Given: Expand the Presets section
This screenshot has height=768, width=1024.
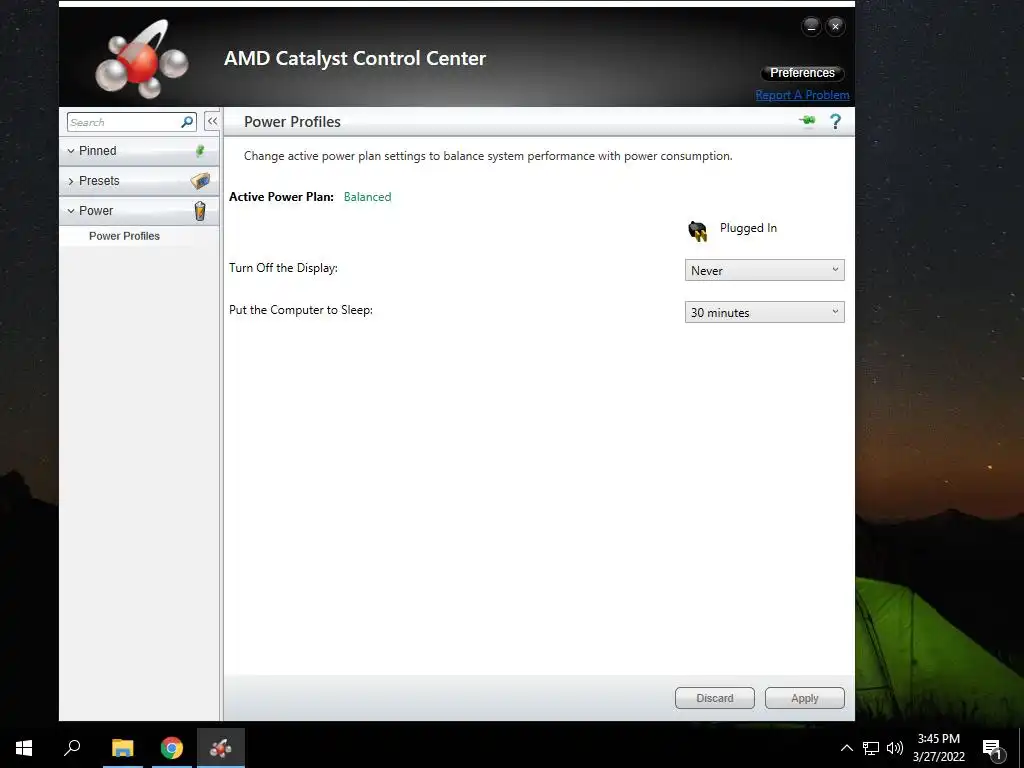Looking at the screenshot, I should click(71, 181).
